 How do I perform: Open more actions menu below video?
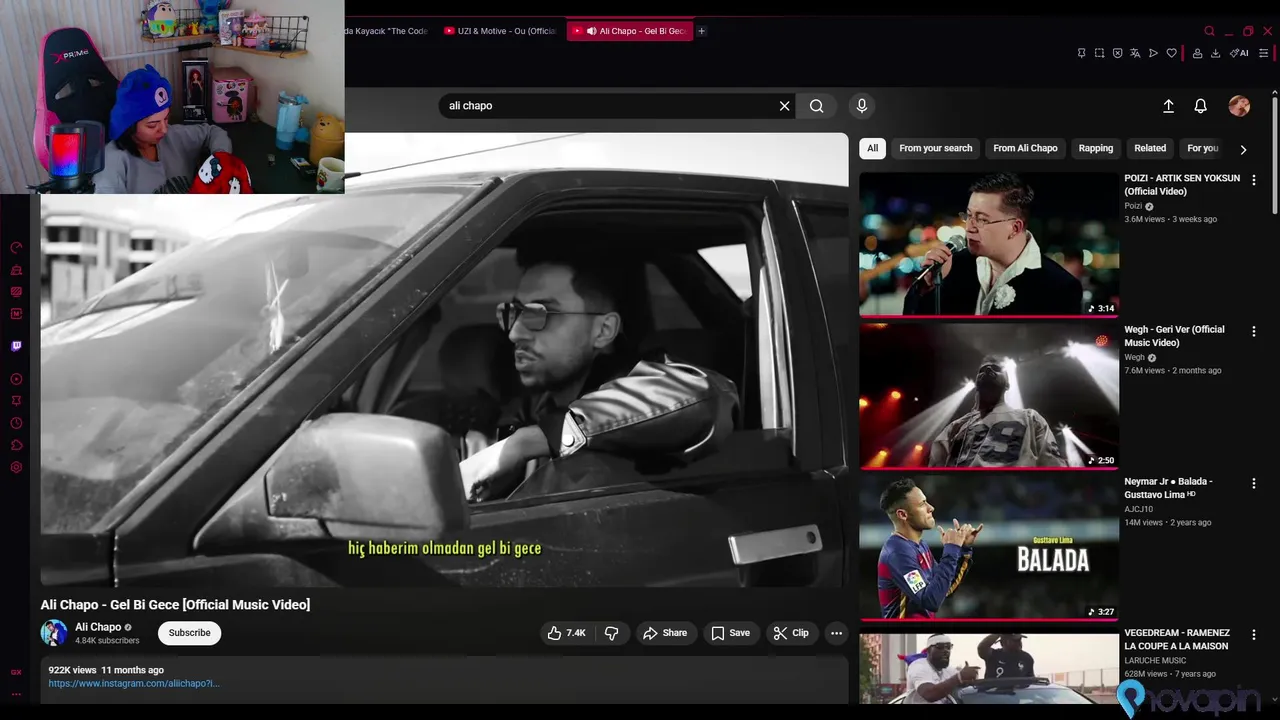click(x=836, y=633)
